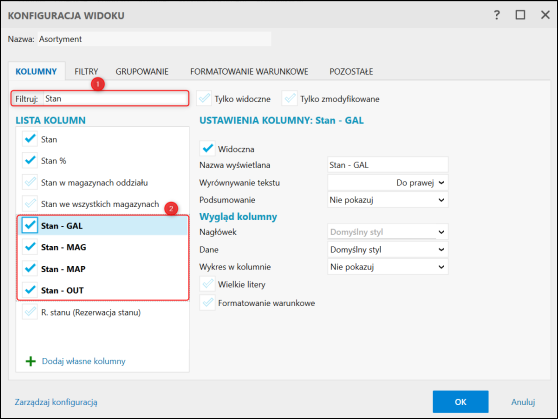Enable Tylko widoczne filter checkbox

tap(204, 98)
